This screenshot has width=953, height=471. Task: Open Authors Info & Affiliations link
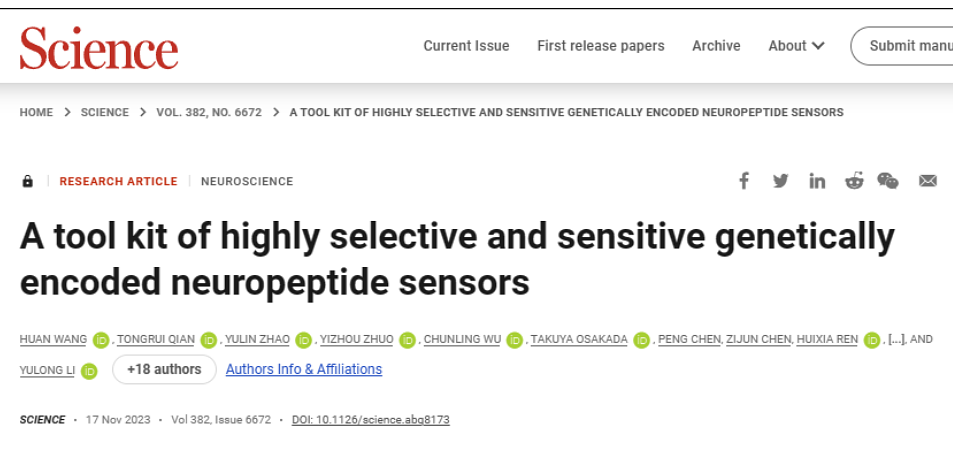coord(304,369)
